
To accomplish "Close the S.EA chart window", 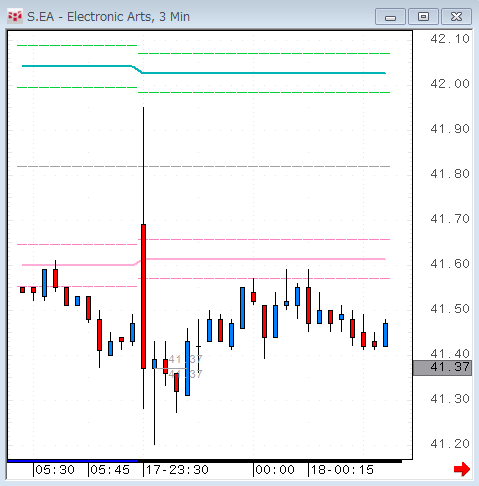I will pyautogui.click(x=456, y=17).
